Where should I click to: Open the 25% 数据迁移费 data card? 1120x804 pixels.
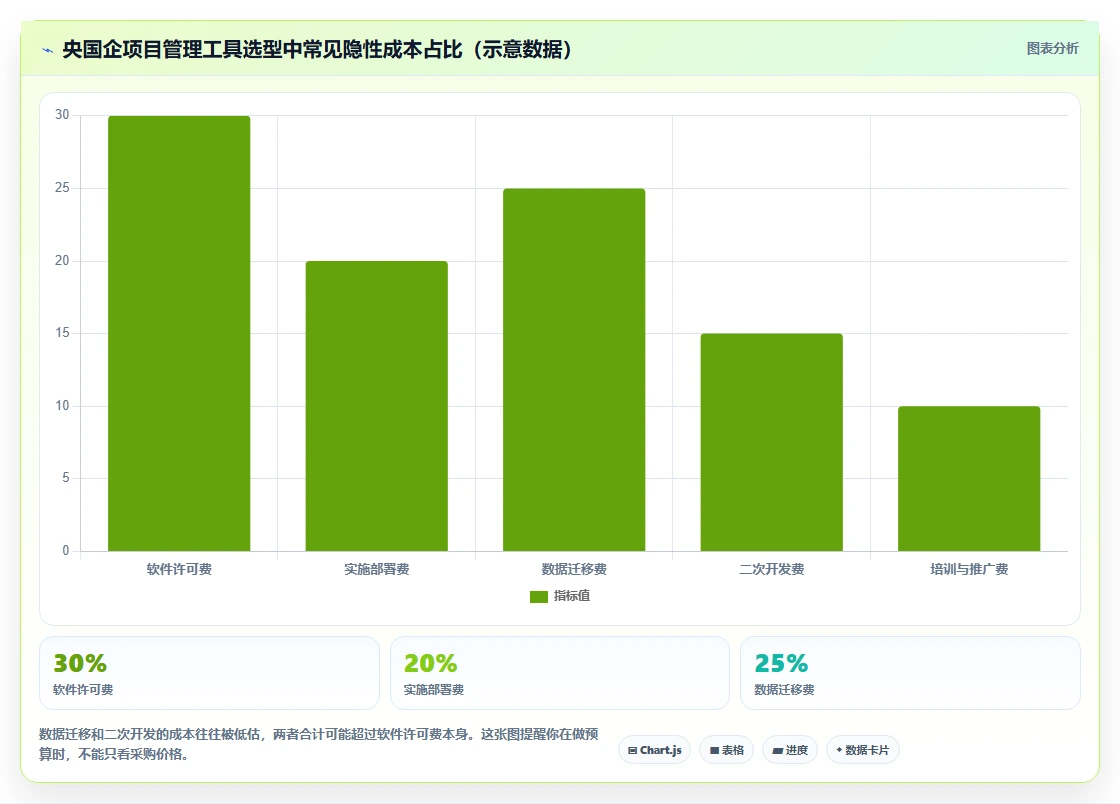pyautogui.click(x=910, y=673)
